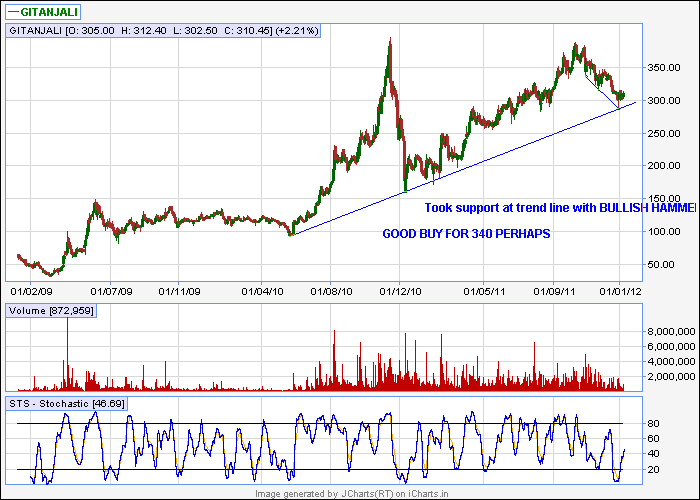700x500 pixels.
Task: Click the 100.00 price axis label
Action: point(664,232)
